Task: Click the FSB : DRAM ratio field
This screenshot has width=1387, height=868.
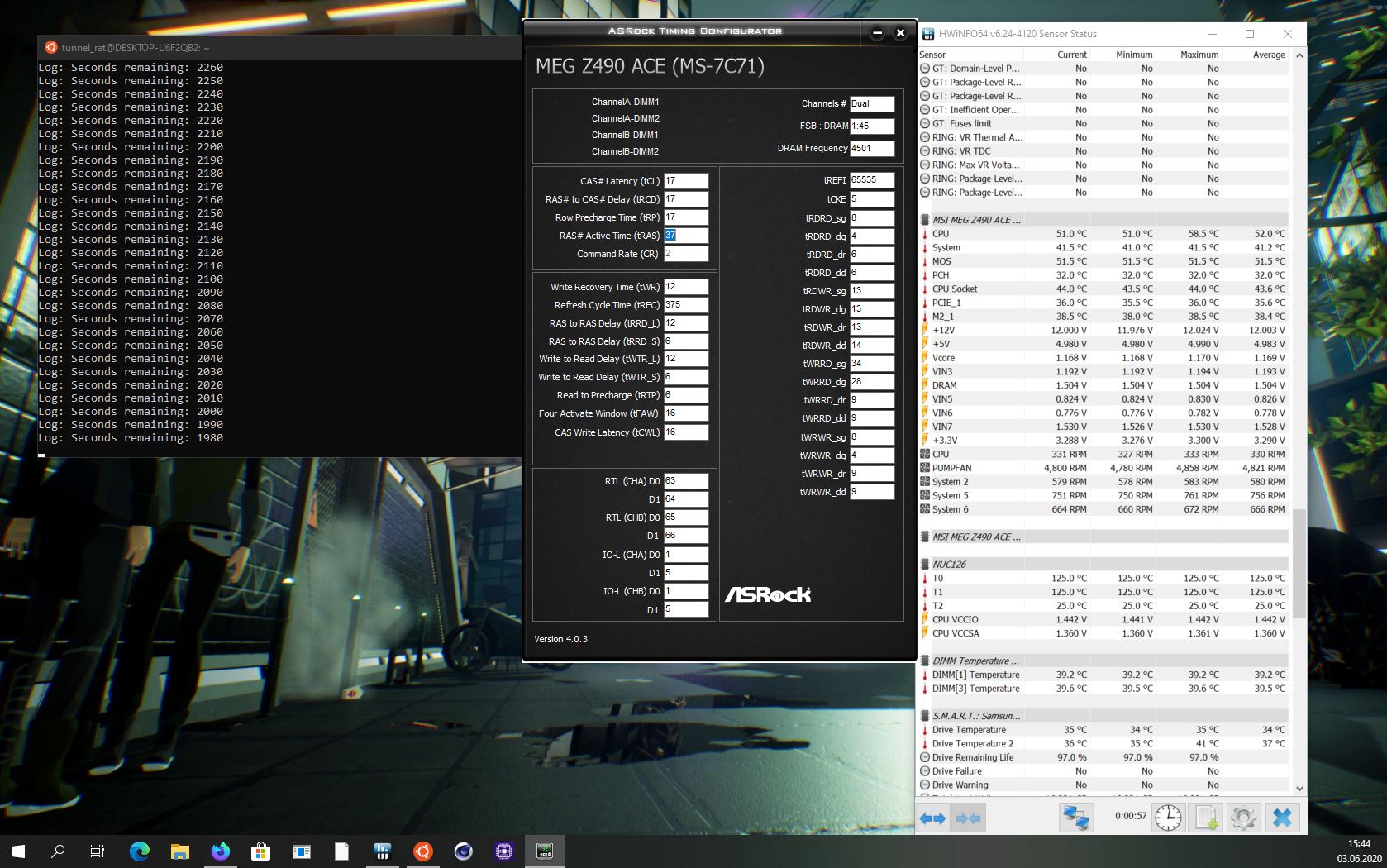Action: 872,126
